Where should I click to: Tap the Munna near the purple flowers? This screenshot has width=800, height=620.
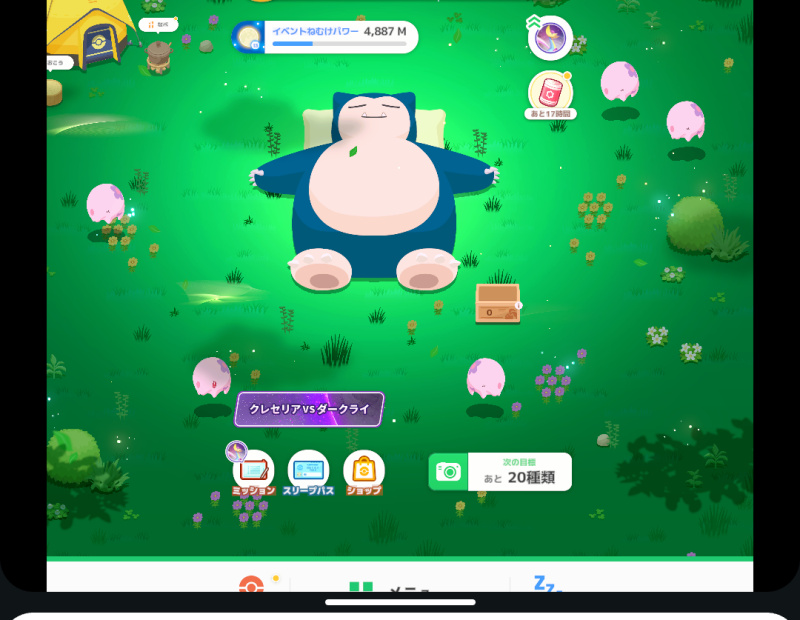[x=486, y=378]
